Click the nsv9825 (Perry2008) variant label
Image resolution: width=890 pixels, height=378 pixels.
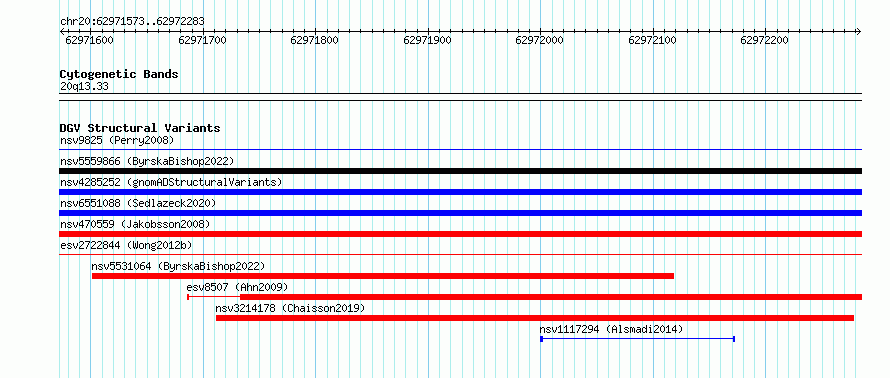click(x=116, y=140)
